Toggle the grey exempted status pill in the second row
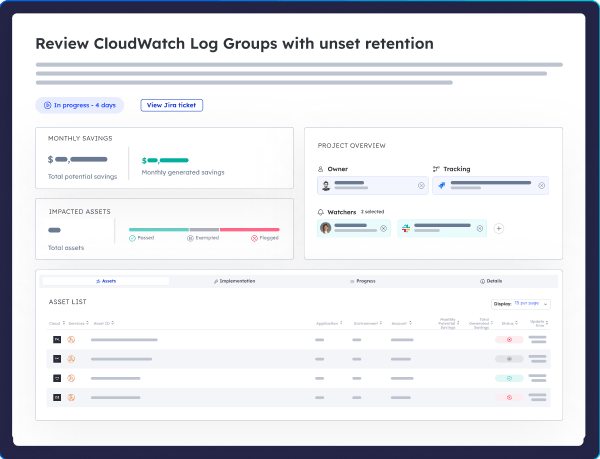The width and height of the screenshot is (600, 459). (509, 358)
